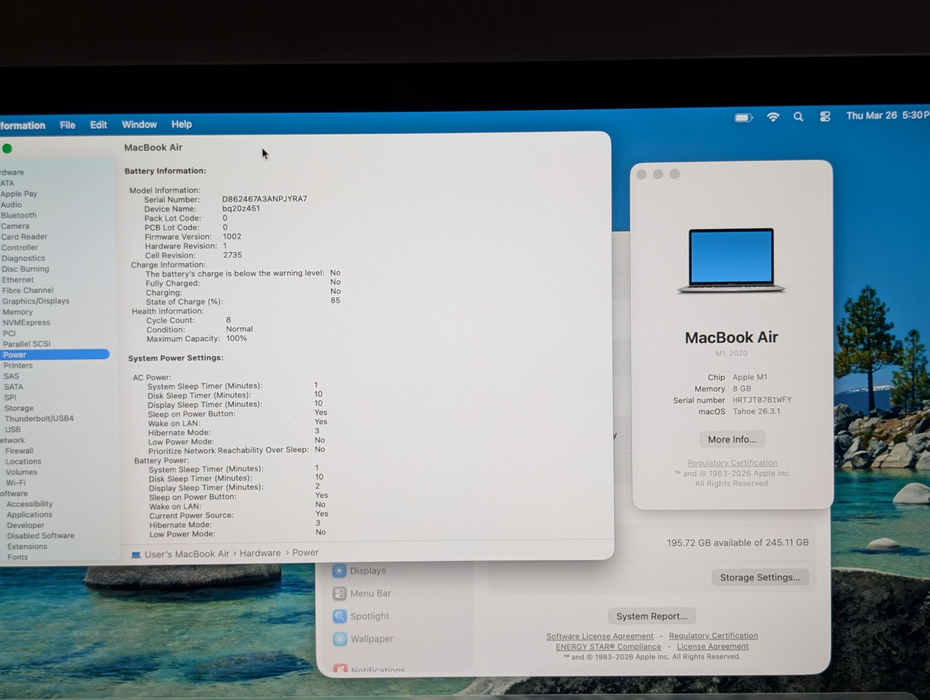Click the Menu Bar icon in System Settings
930x700 pixels.
[339, 593]
